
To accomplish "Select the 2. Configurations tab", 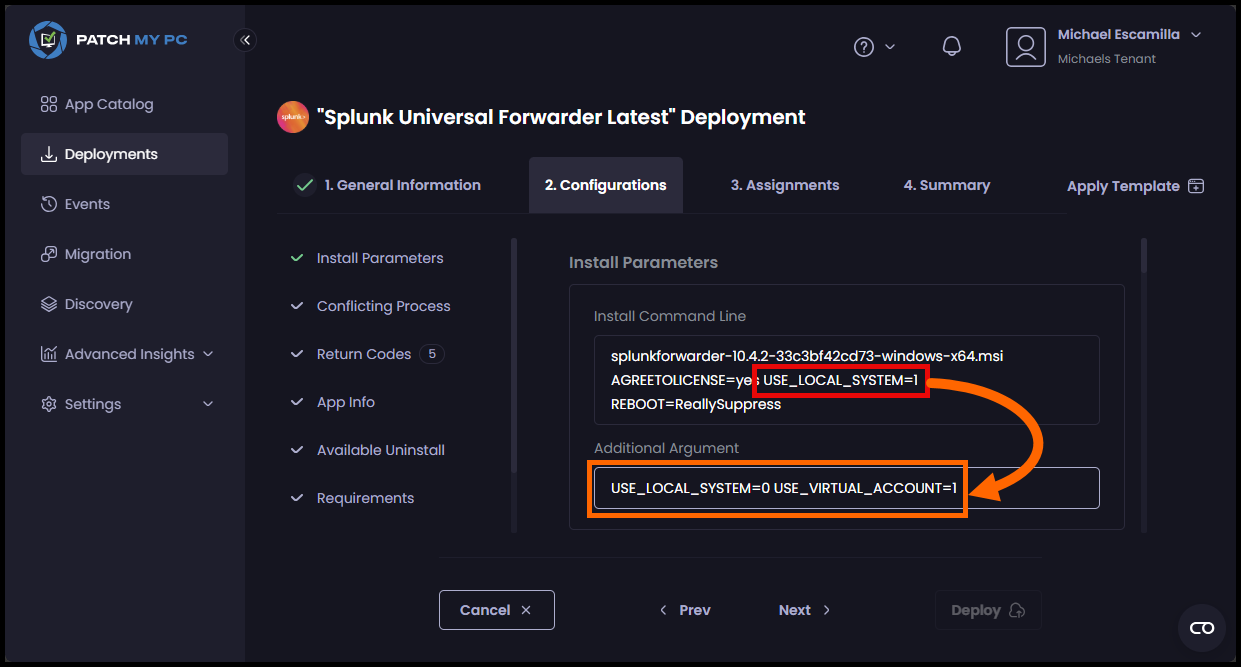I will (x=606, y=185).
